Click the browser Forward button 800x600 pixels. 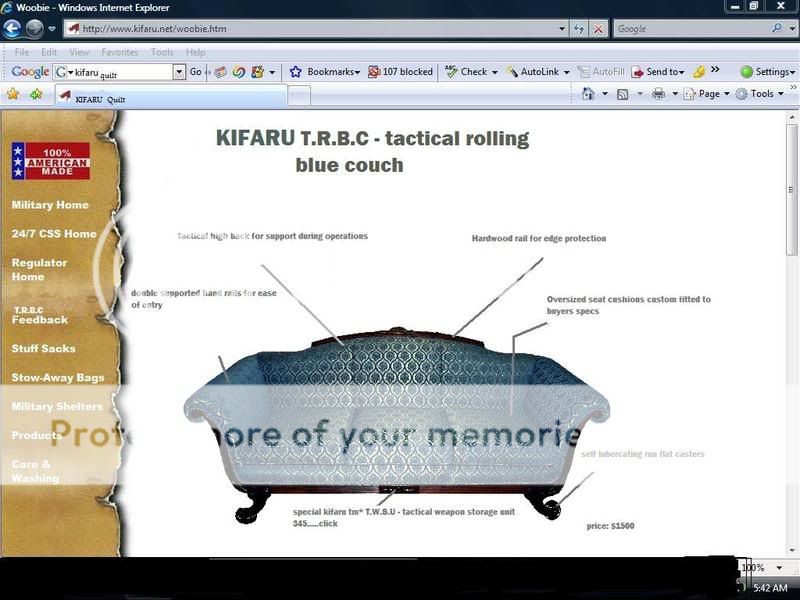coord(34,29)
